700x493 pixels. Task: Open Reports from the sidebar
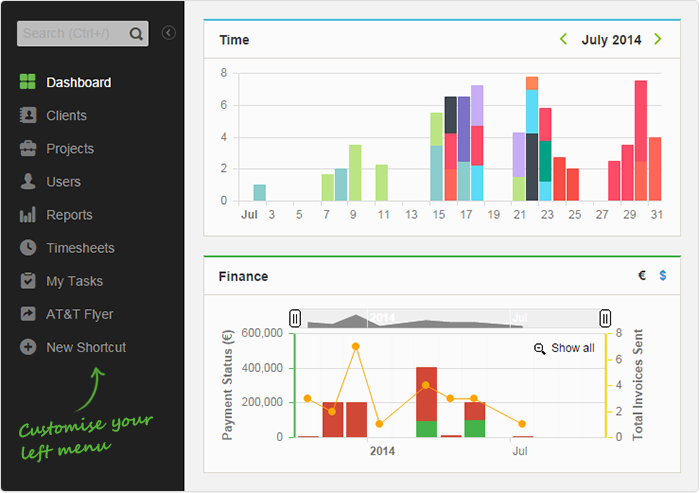(69, 215)
